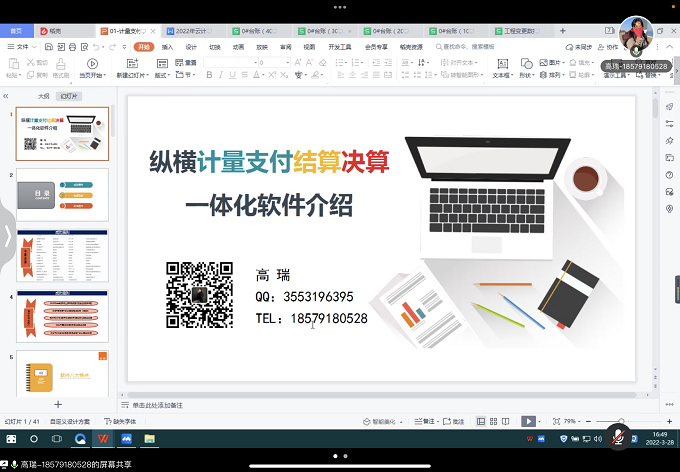Click the Outline (大纲) panel button
The image size is (680, 472).
tap(43, 96)
